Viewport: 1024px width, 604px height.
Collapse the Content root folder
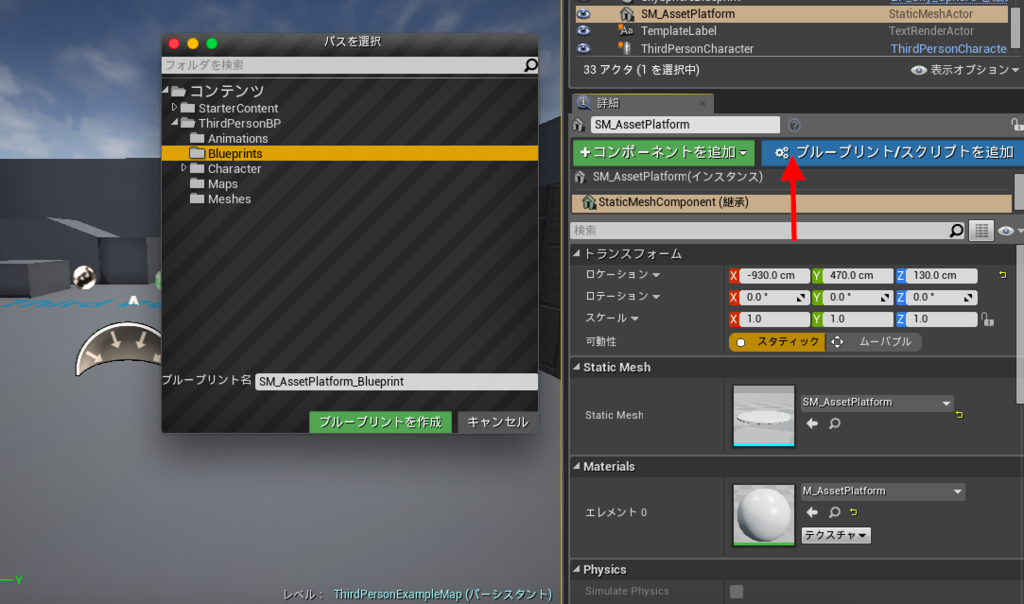click(x=166, y=90)
